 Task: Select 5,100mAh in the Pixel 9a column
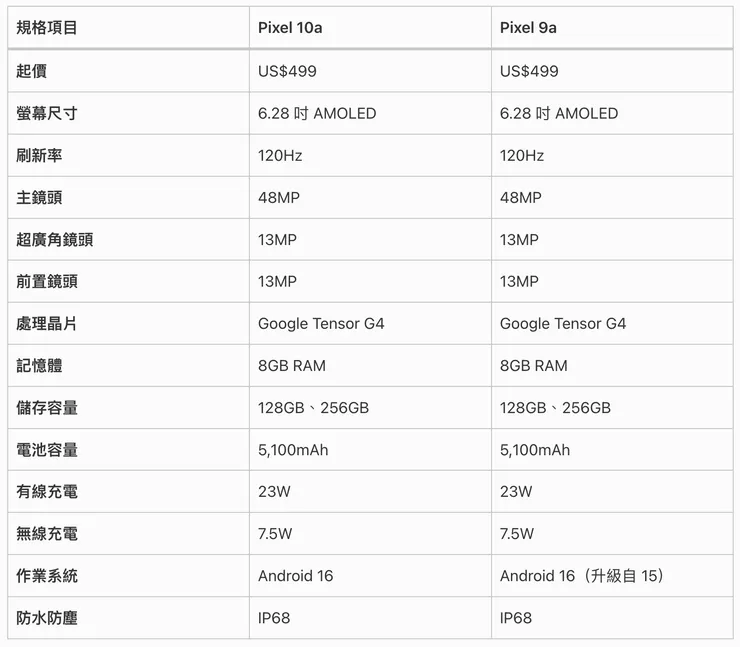[535, 449]
